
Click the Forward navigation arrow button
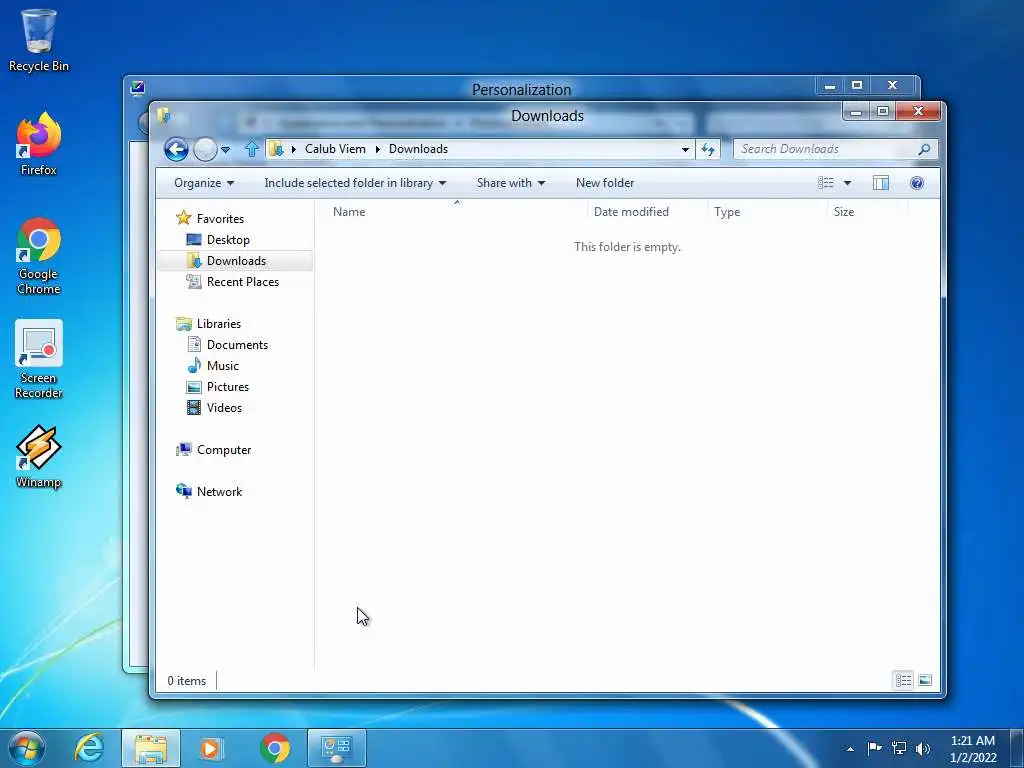[x=205, y=150]
